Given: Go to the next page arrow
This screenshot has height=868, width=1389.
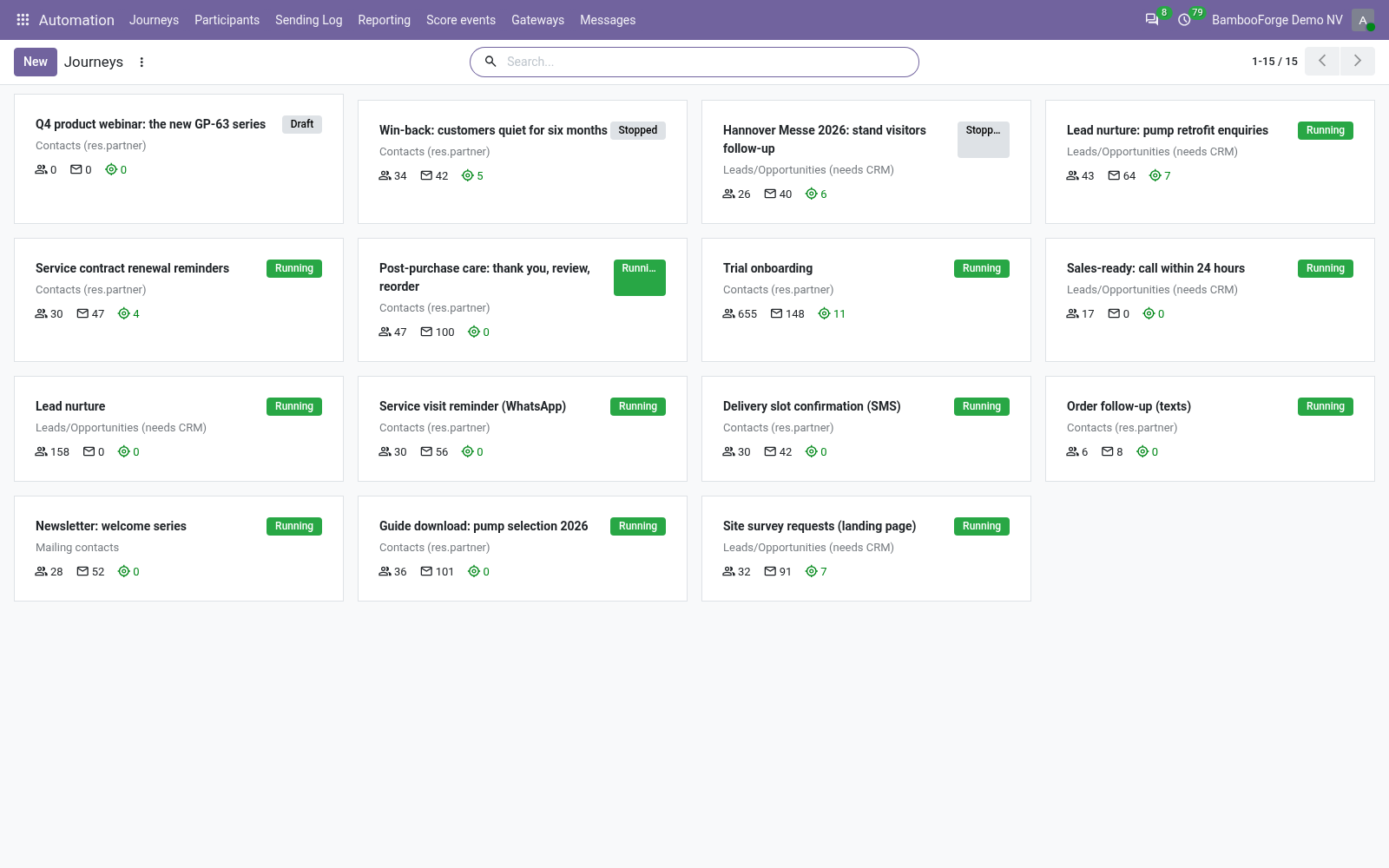Looking at the screenshot, I should point(1358,61).
